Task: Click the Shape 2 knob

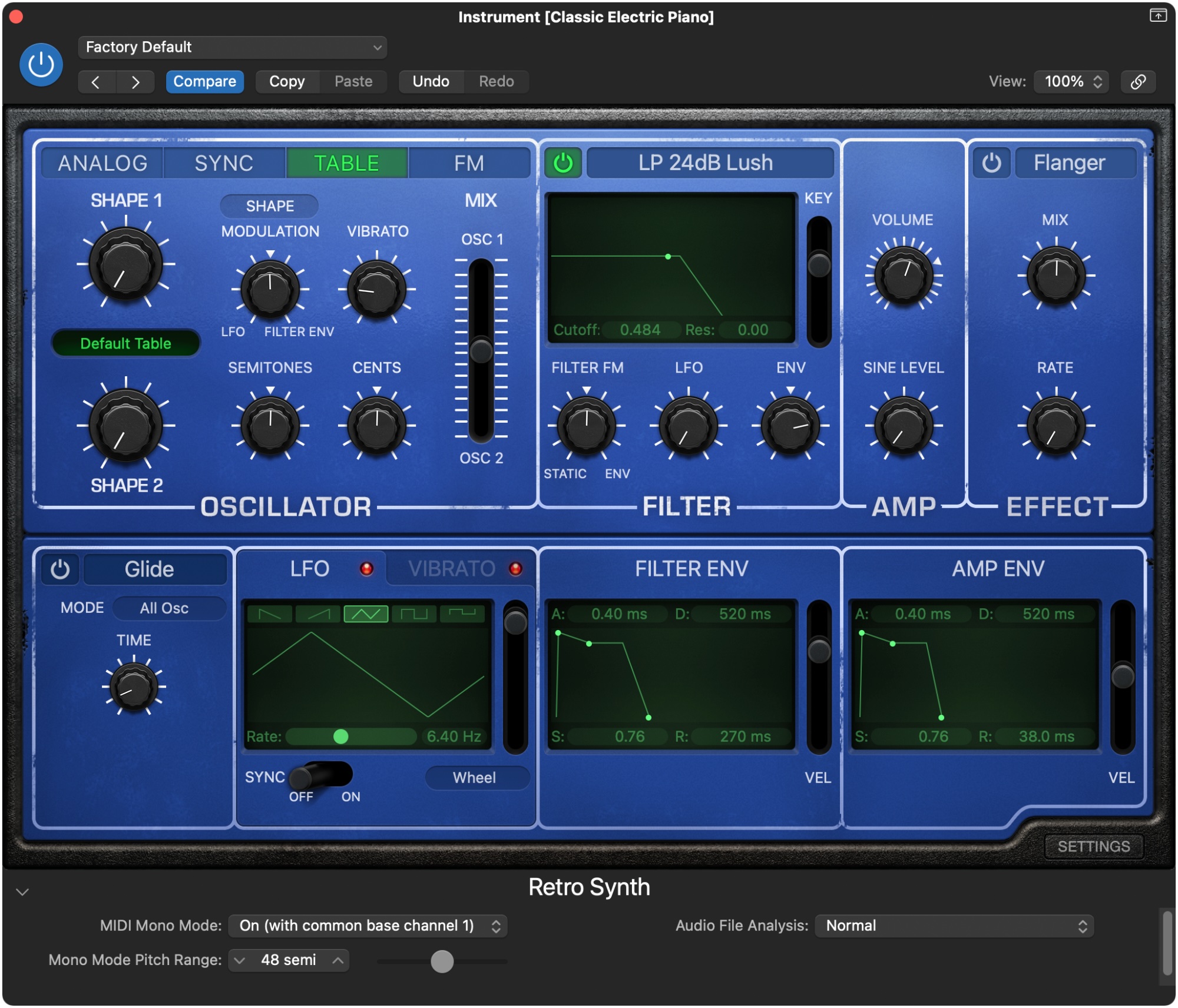Action: pos(125,426)
